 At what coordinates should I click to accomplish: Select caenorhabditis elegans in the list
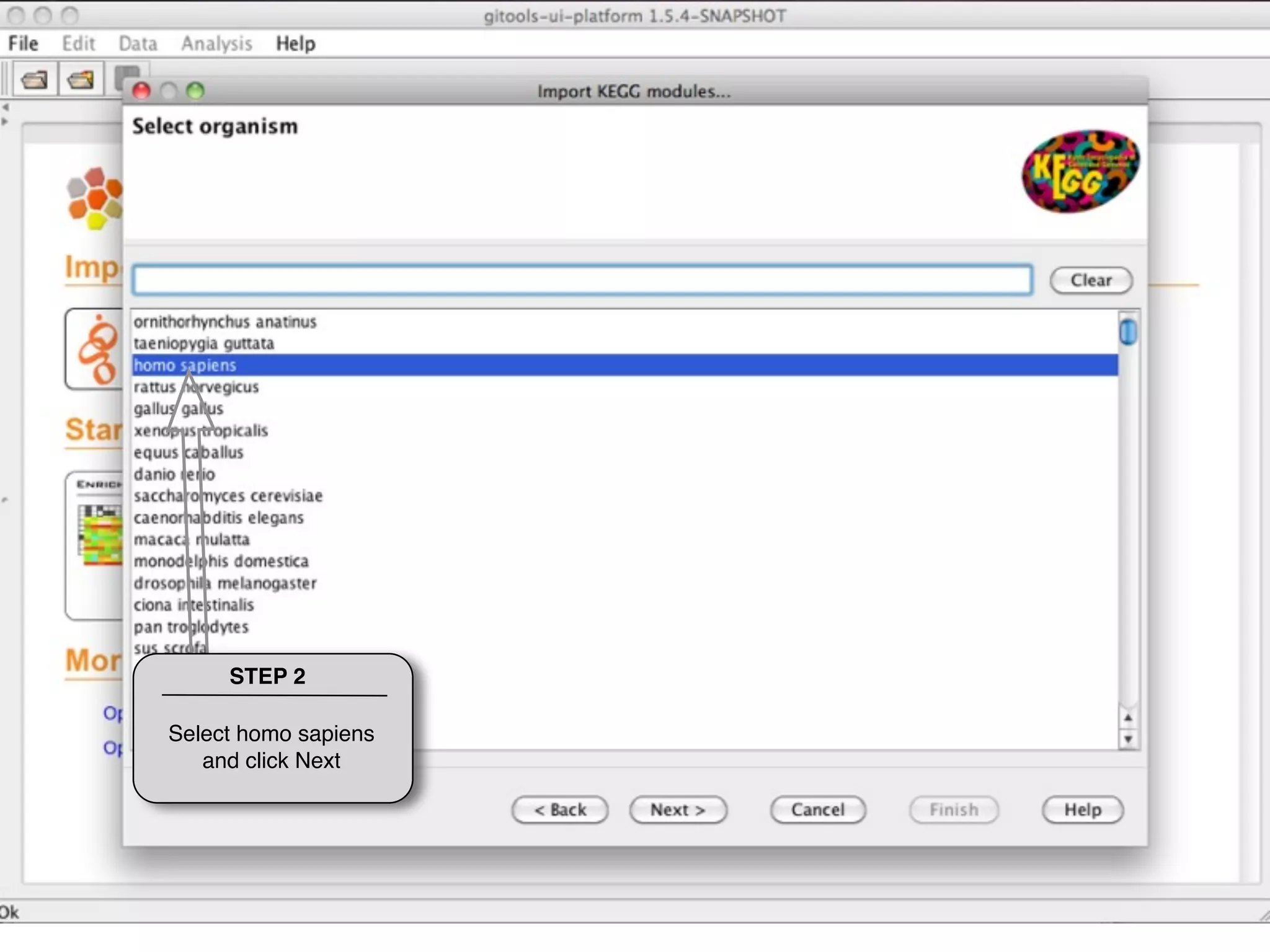[x=625, y=518]
